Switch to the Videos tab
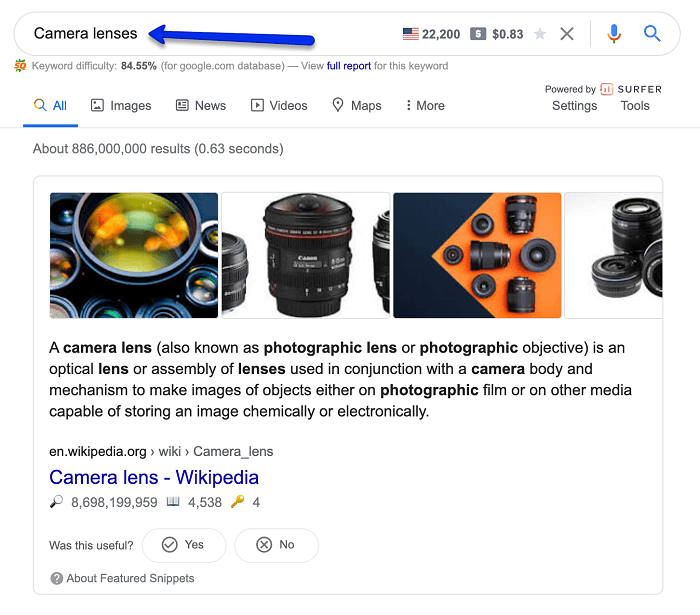This screenshot has height=615, width=700. coord(279,106)
